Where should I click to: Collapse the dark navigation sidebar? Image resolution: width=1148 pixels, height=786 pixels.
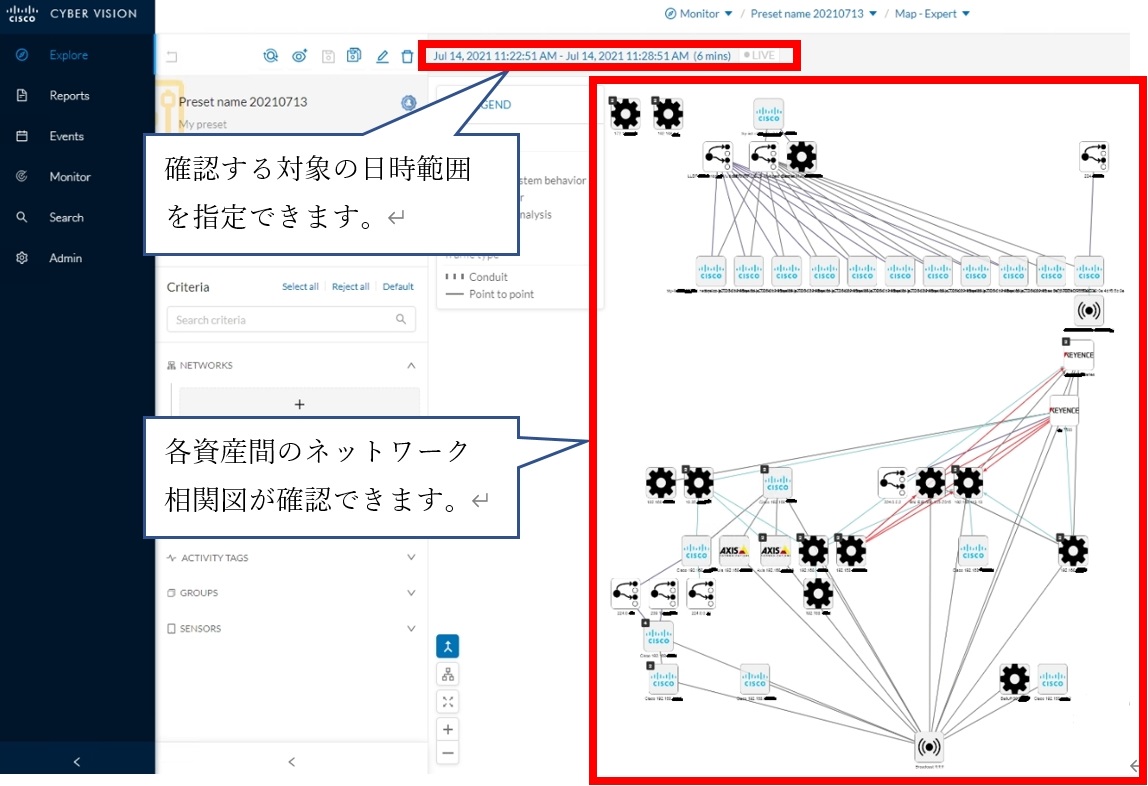pos(77,762)
